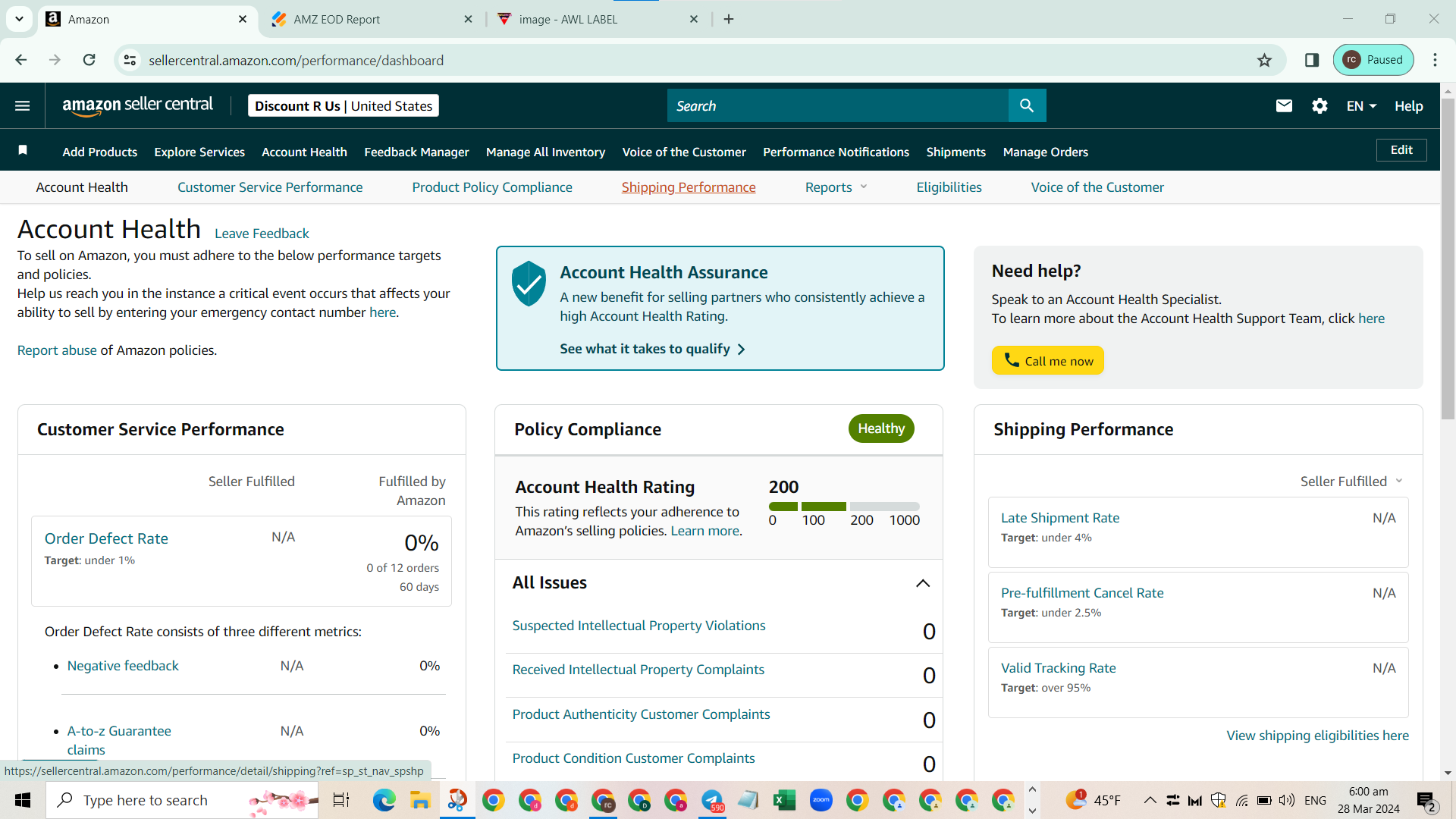Open the Chrome three-dot menu

click(1435, 61)
